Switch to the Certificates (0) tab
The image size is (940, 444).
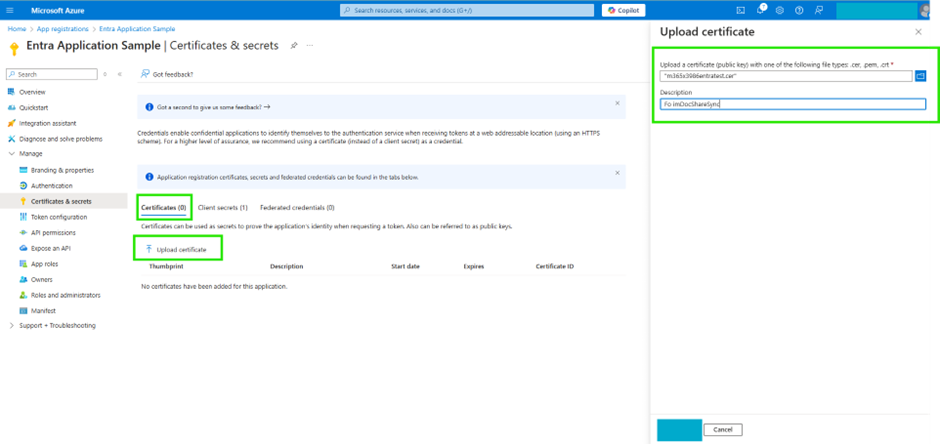pyautogui.click(x=164, y=207)
